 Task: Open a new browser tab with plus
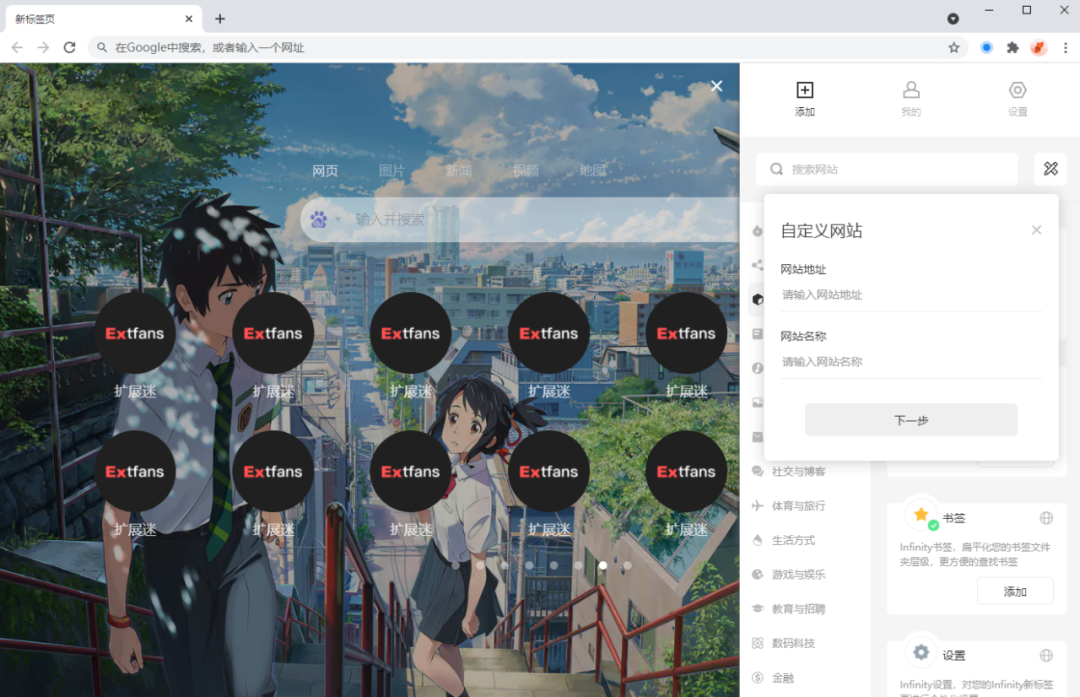[220, 19]
